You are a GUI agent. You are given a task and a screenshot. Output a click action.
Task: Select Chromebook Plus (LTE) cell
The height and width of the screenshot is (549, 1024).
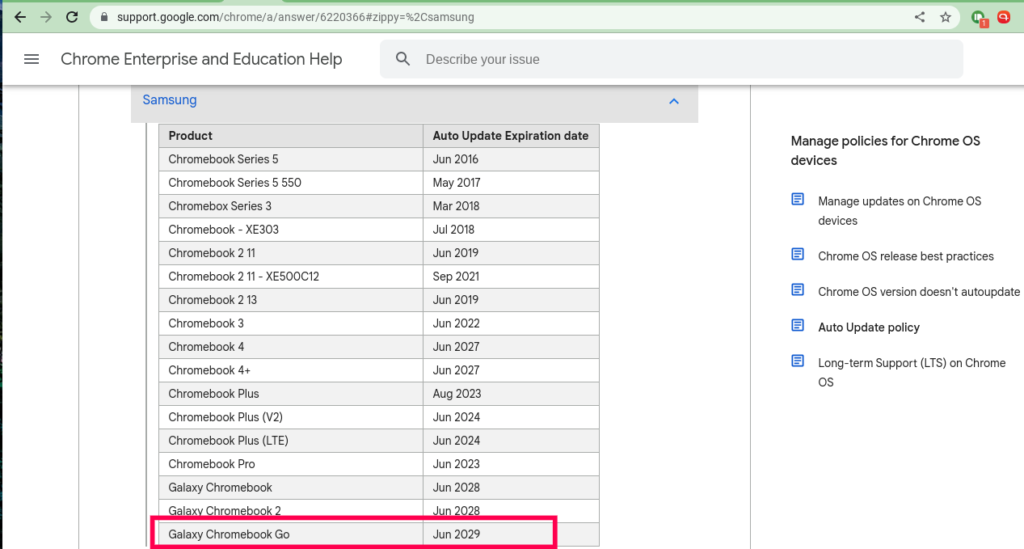pos(291,441)
